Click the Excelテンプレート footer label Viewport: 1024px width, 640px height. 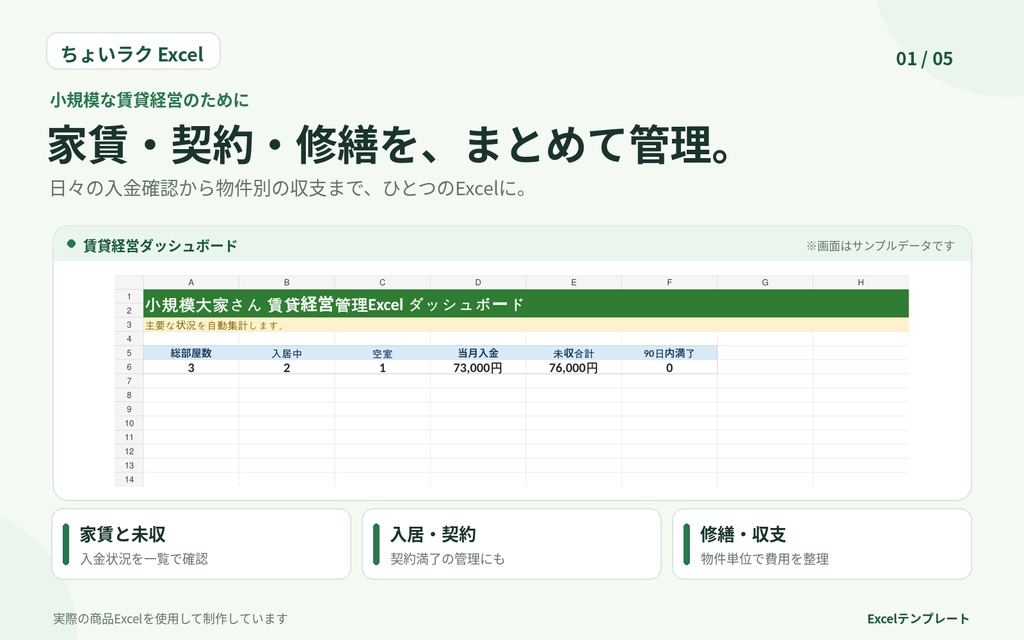(918, 618)
